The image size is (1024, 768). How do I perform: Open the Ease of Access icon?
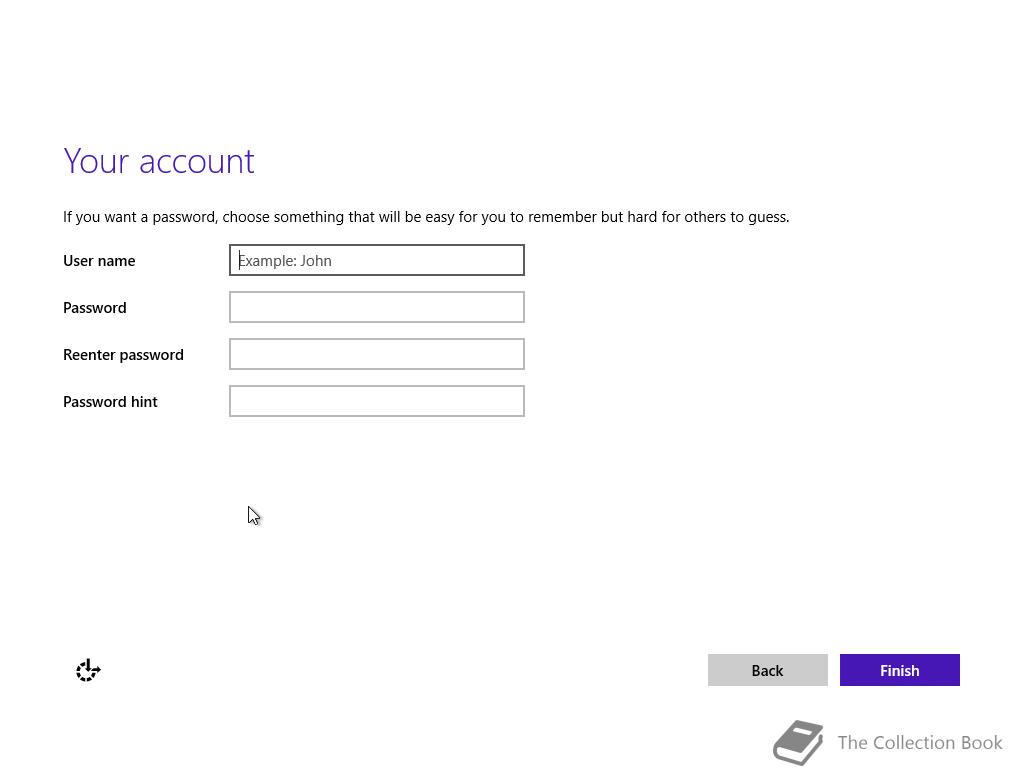[x=88, y=670]
